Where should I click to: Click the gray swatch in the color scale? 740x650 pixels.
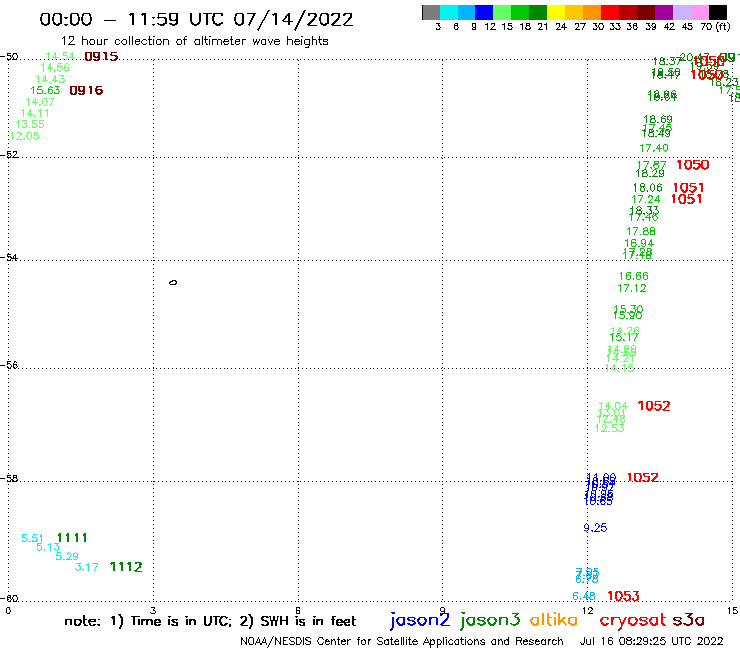point(431,13)
